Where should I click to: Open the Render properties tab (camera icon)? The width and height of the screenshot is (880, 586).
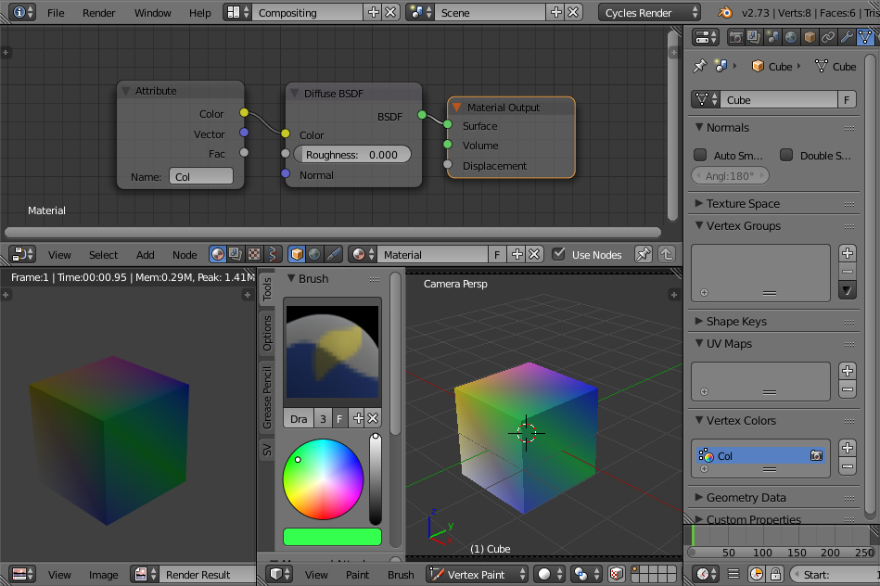pyautogui.click(x=736, y=38)
